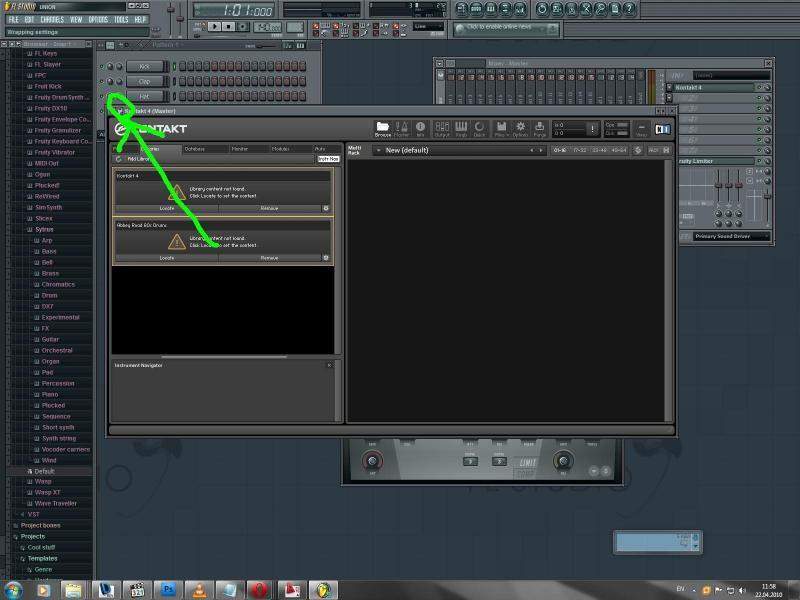800x600 pixels.
Task: Click the gear icon in the Abbey Road 60s Drums library box
Action: point(326,258)
